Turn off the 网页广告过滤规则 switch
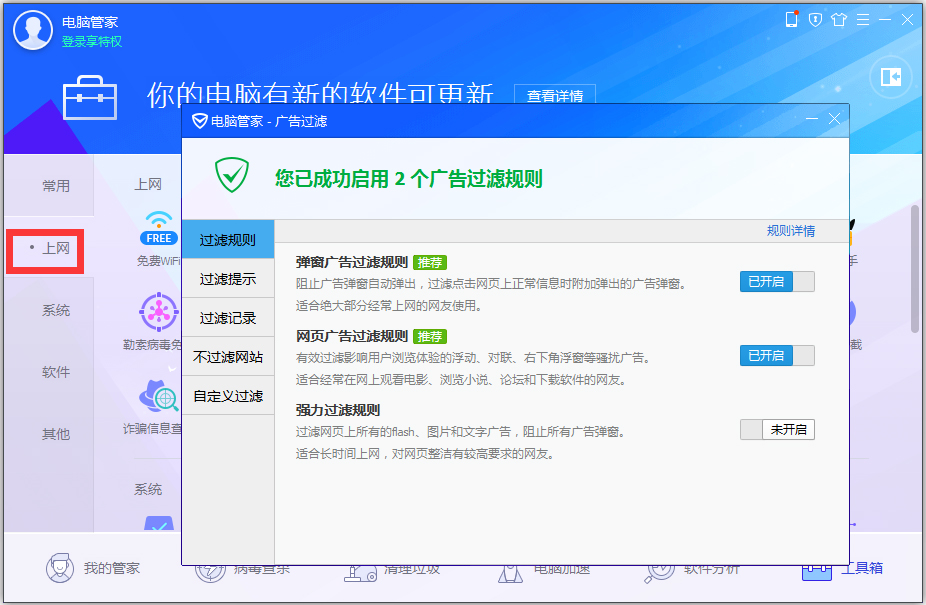Screen dimensions: 926x605 (x=777, y=356)
